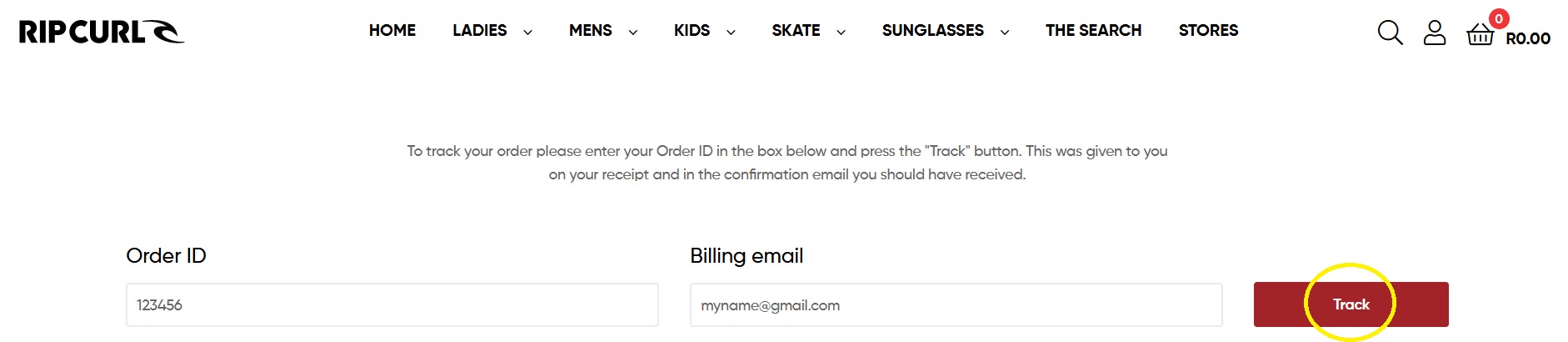1568x342 pixels.
Task: Expand the Ladies dropdown chevron
Action: tap(527, 33)
